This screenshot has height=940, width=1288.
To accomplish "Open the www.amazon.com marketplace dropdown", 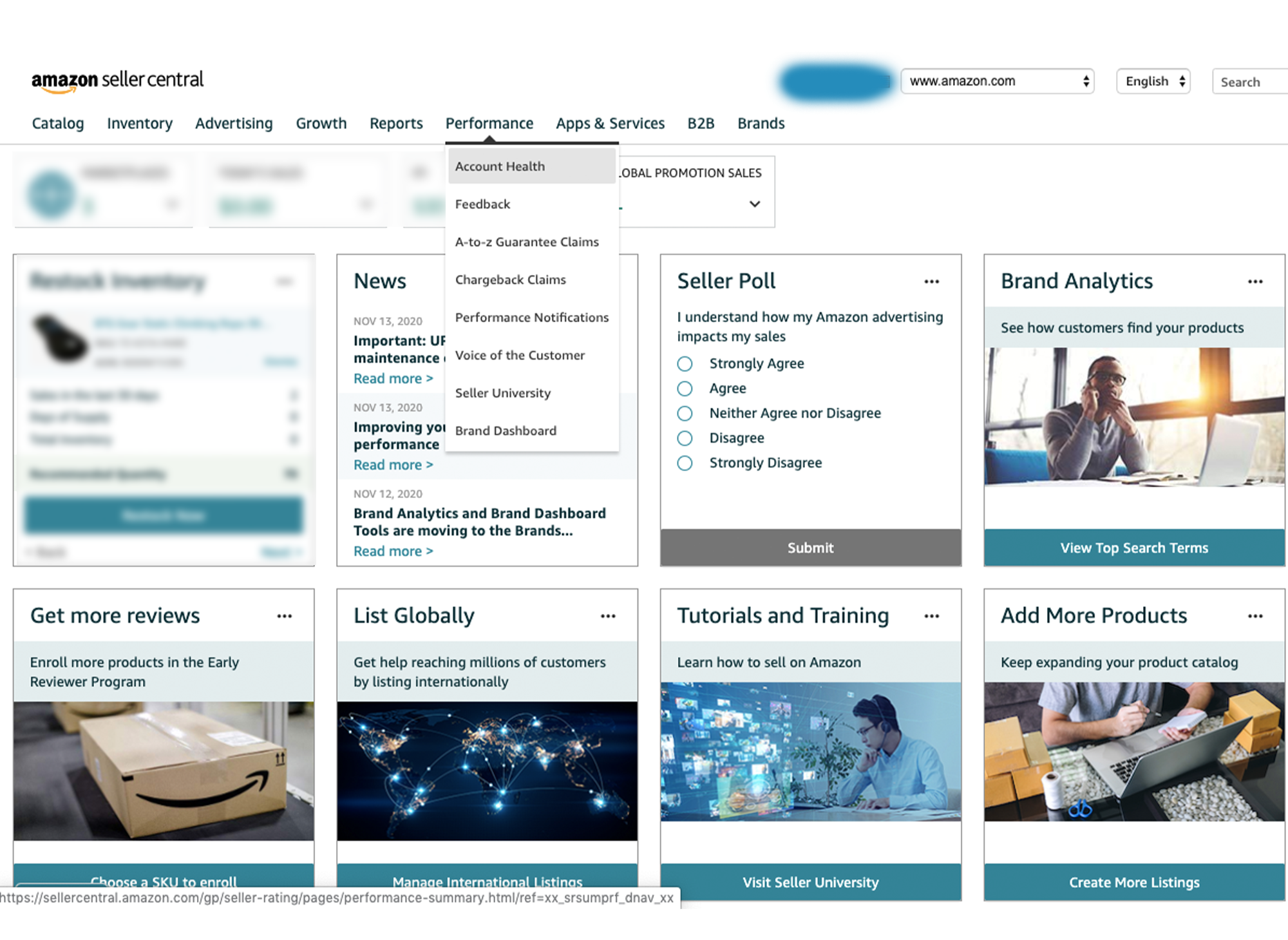I will [x=997, y=81].
